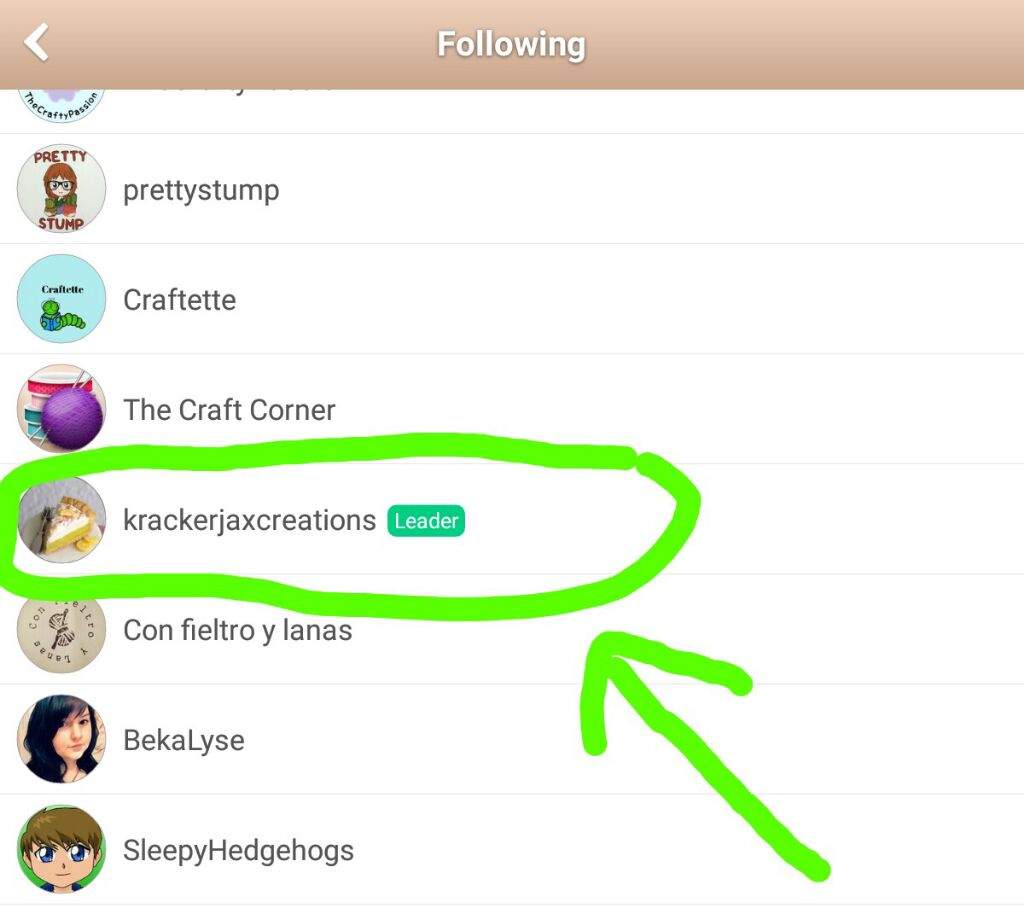The width and height of the screenshot is (1024, 907).
Task: Open prettystump's profile avatar
Action: click(x=61, y=189)
